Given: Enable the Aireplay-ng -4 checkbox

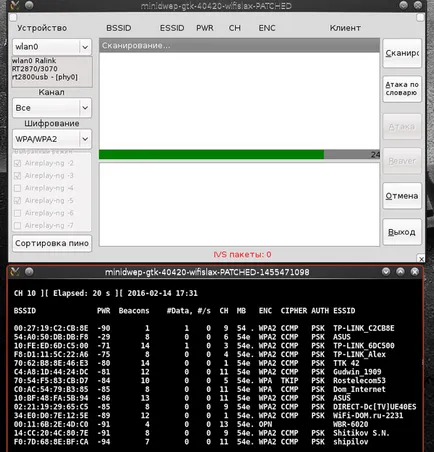Looking at the screenshot, I should [x=18, y=188].
